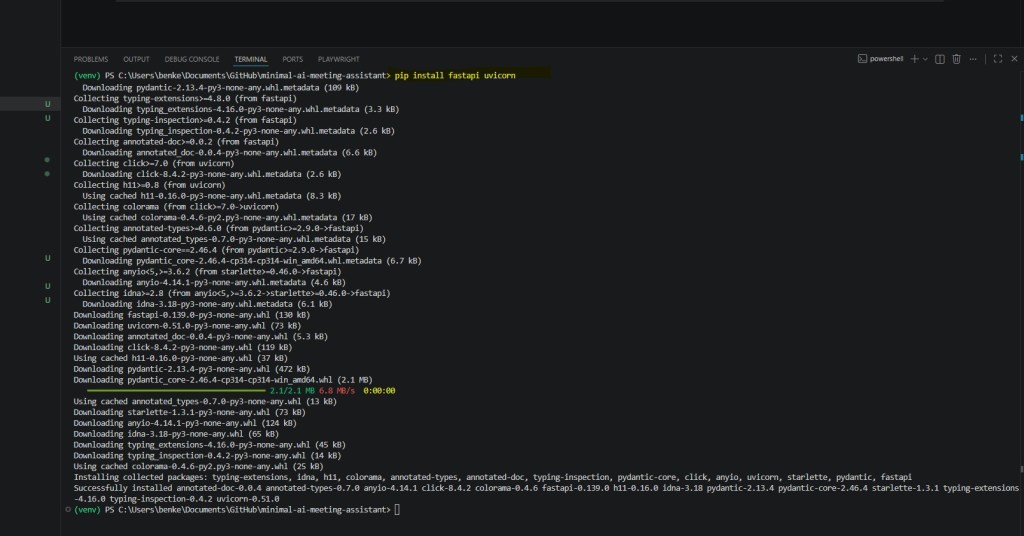
Task: Maximize the panel size
Action: click(x=998, y=59)
